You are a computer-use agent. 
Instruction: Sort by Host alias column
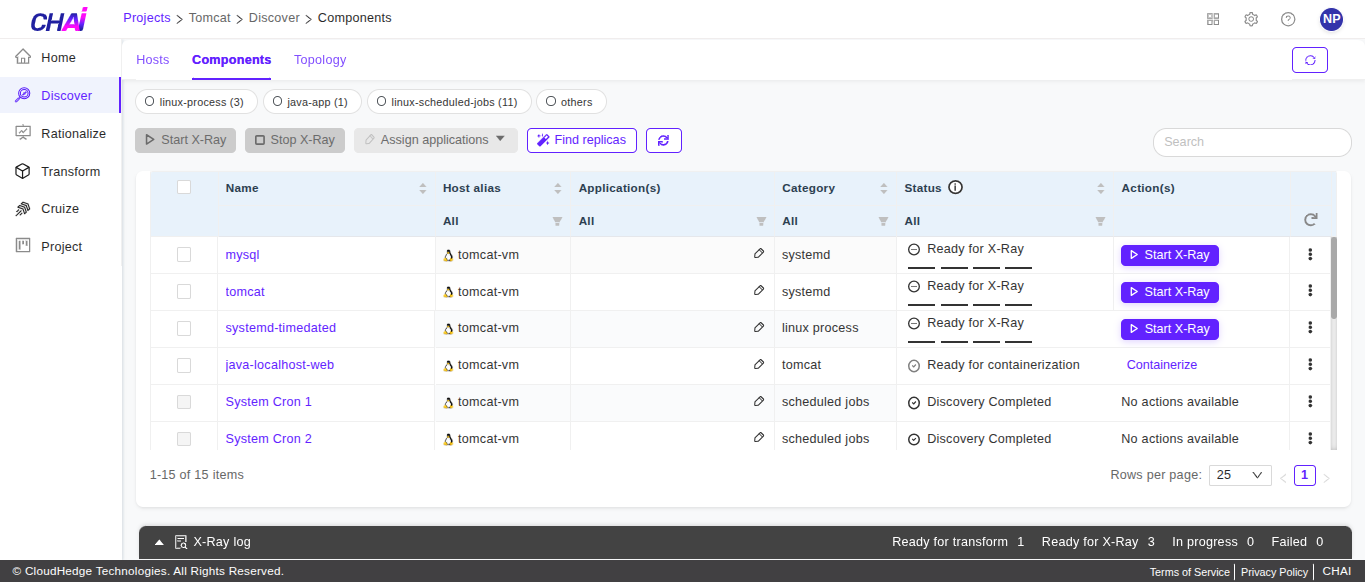coord(557,188)
